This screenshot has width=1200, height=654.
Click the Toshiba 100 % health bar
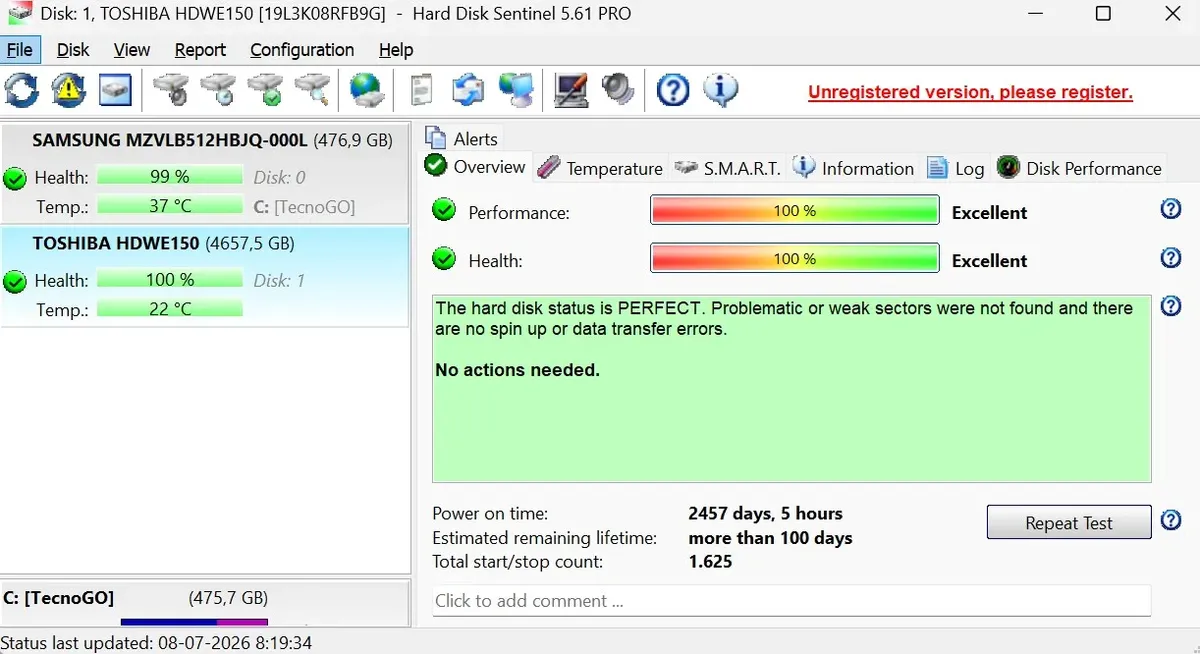tap(169, 280)
